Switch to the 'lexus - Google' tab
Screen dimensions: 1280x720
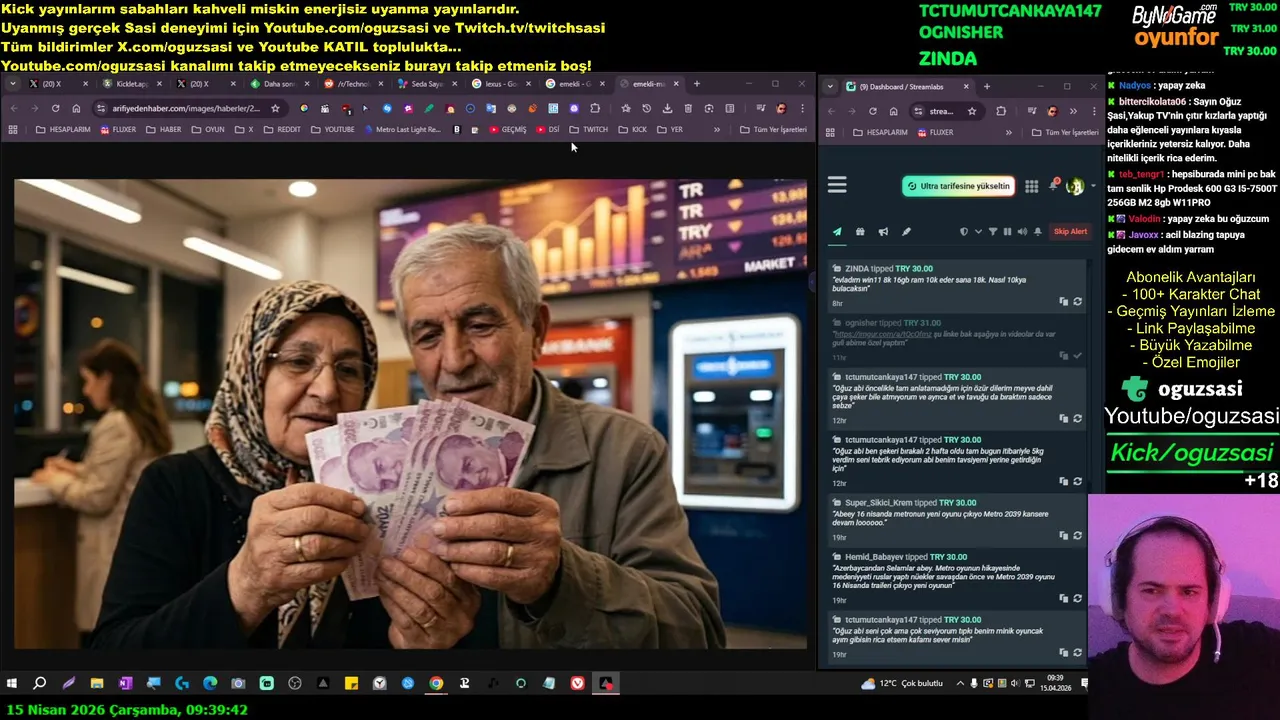point(500,84)
